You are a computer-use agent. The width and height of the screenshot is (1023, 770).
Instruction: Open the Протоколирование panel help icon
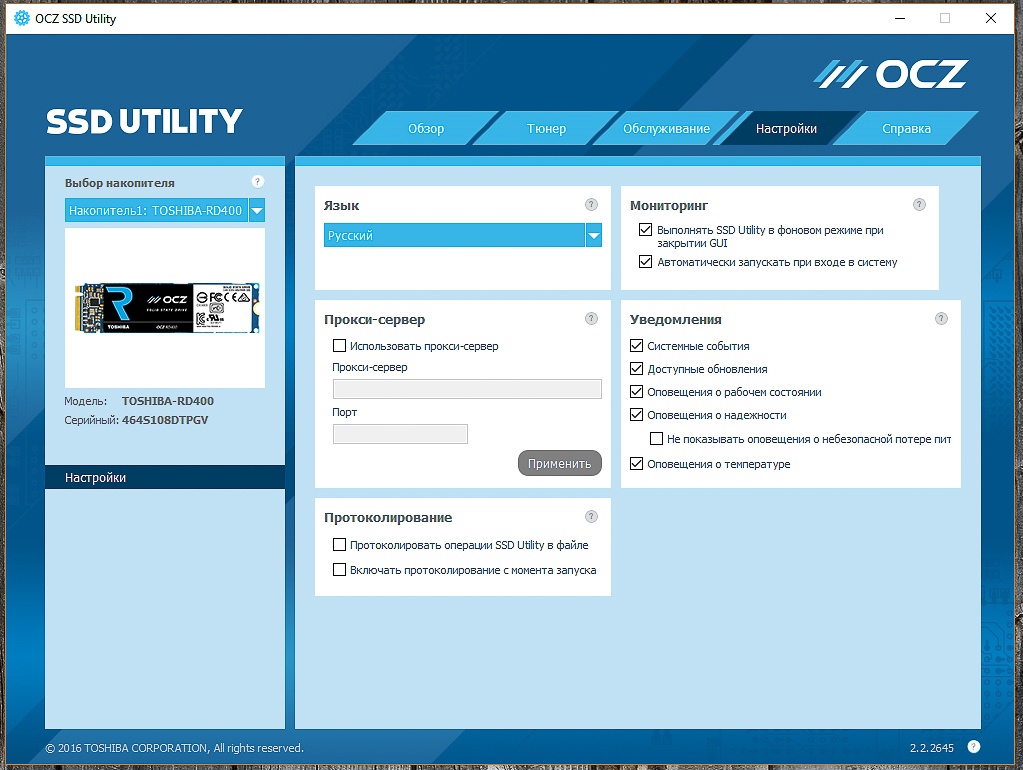coord(590,517)
